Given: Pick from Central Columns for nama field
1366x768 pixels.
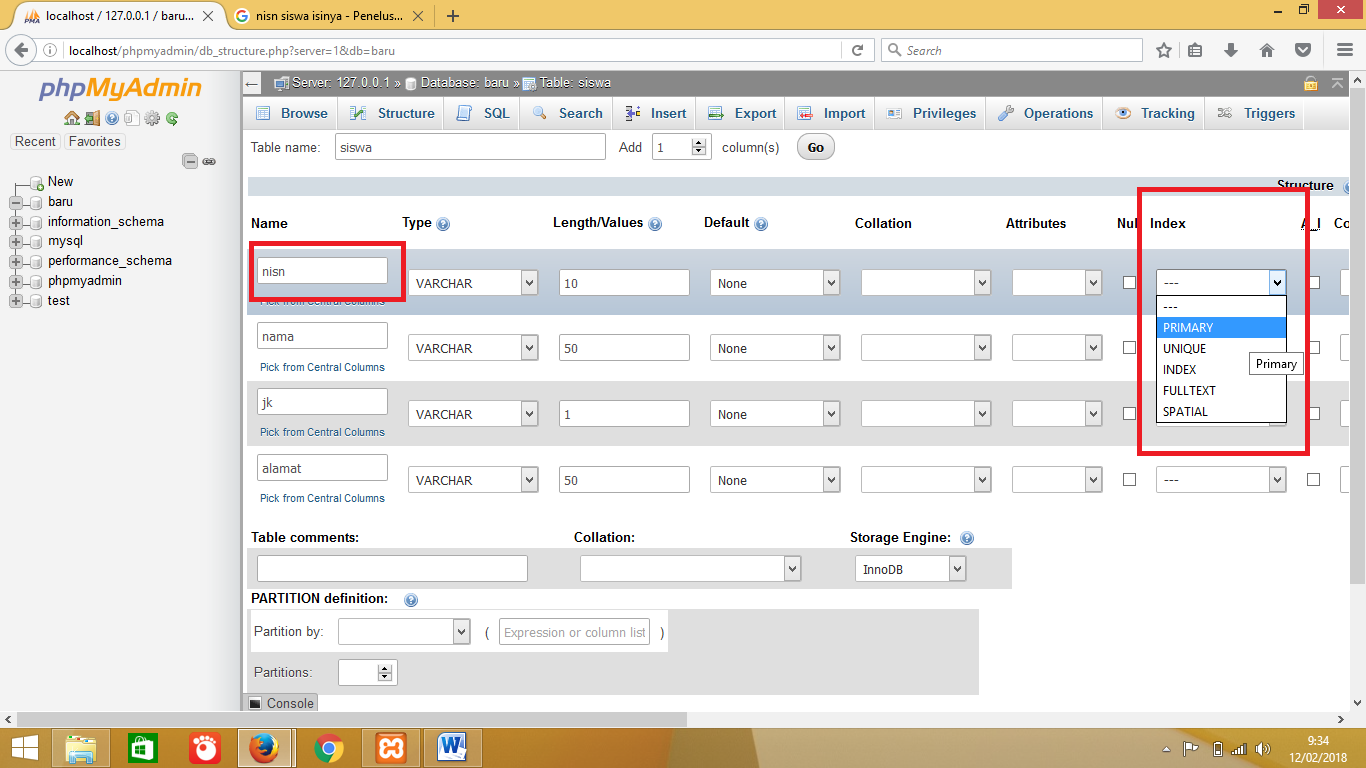Looking at the screenshot, I should pos(322,367).
